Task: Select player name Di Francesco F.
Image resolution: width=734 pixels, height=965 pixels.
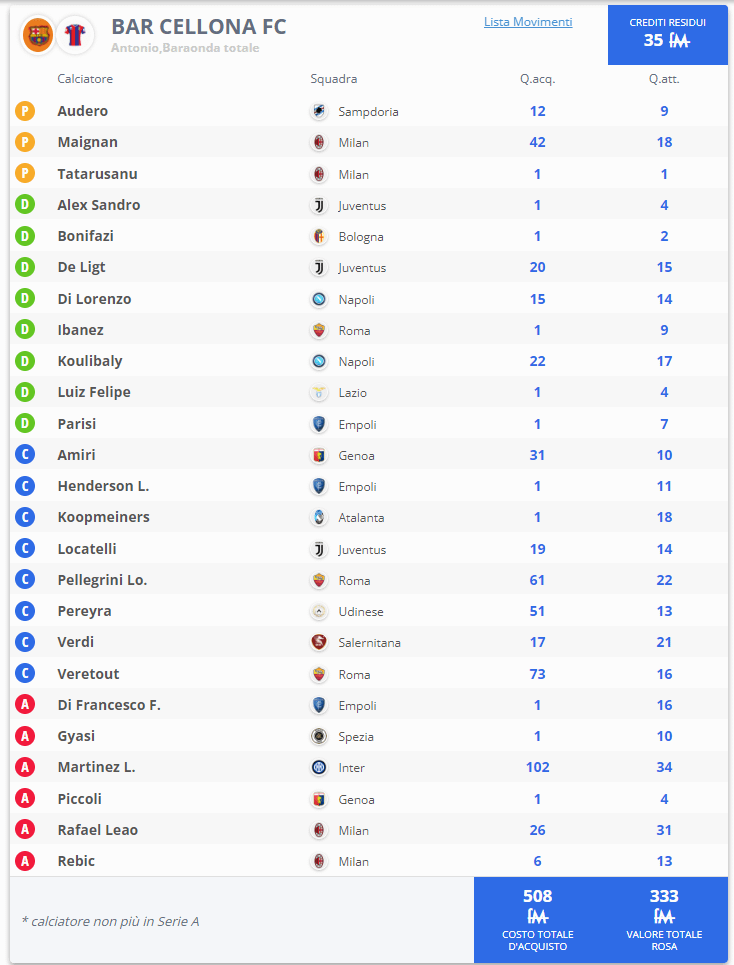Action: click(109, 705)
